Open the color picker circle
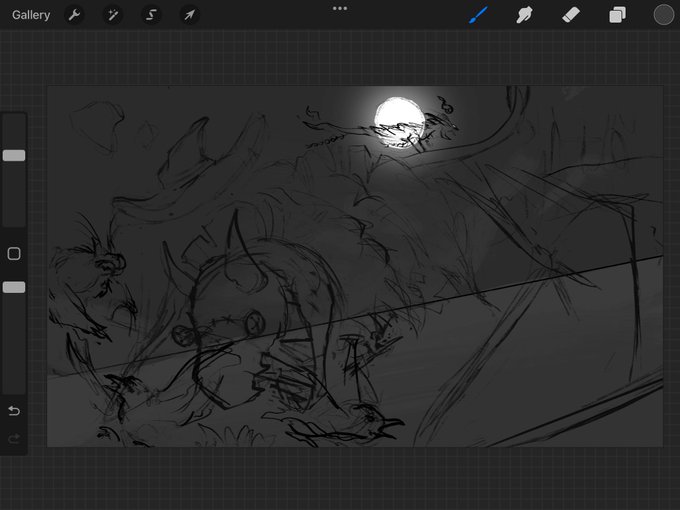Viewport: 680px width, 510px height. point(664,15)
